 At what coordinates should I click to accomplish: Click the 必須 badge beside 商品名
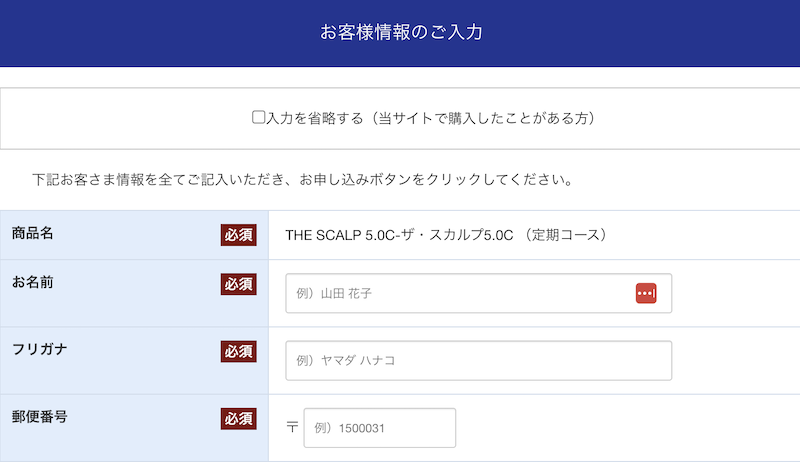(x=239, y=235)
